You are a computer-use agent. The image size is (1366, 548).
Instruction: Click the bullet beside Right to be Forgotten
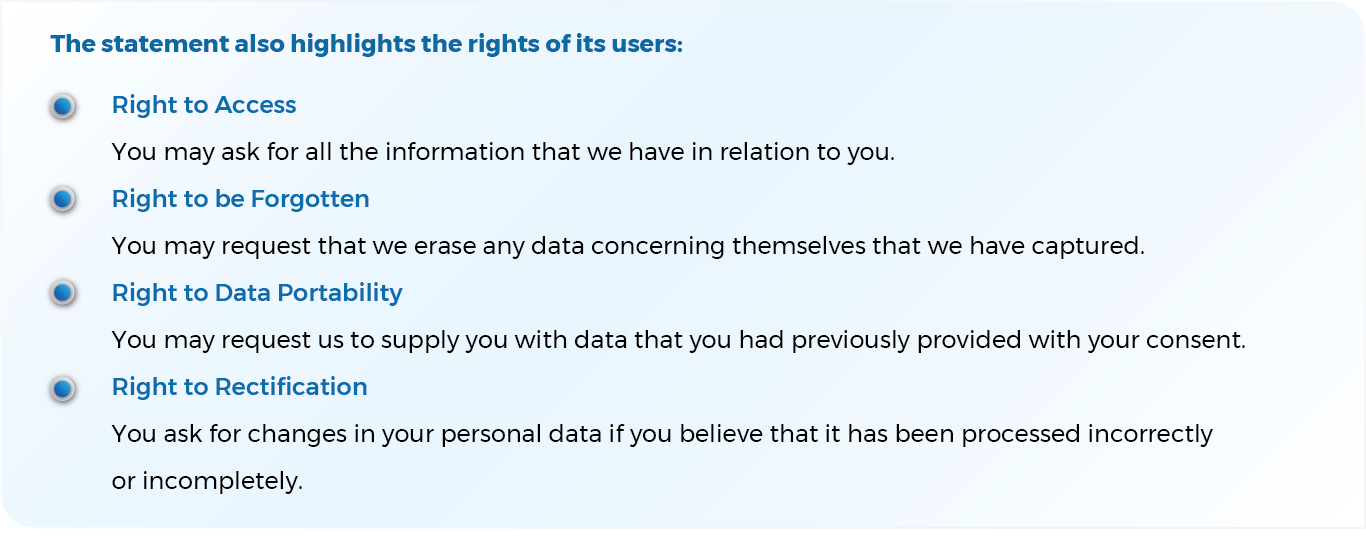click(62, 200)
